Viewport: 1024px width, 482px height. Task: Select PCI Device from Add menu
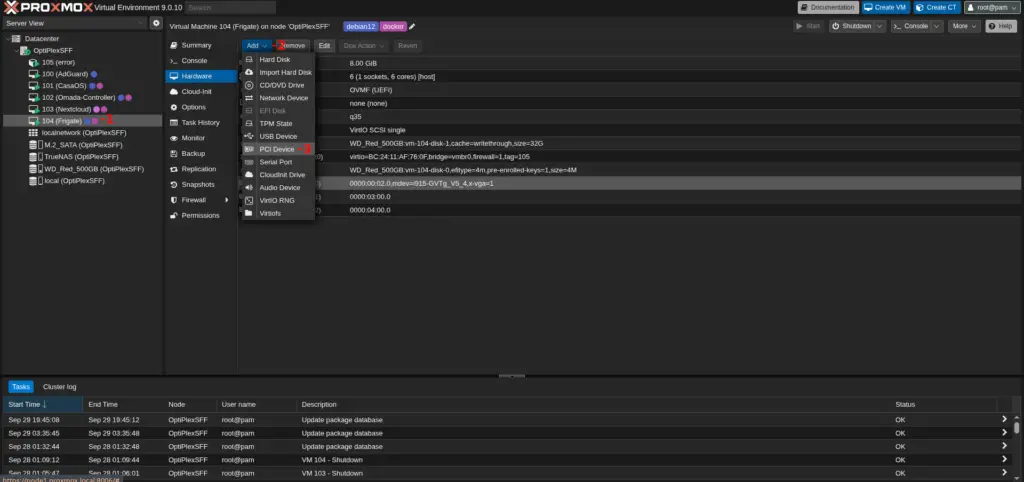click(x=276, y=149)
